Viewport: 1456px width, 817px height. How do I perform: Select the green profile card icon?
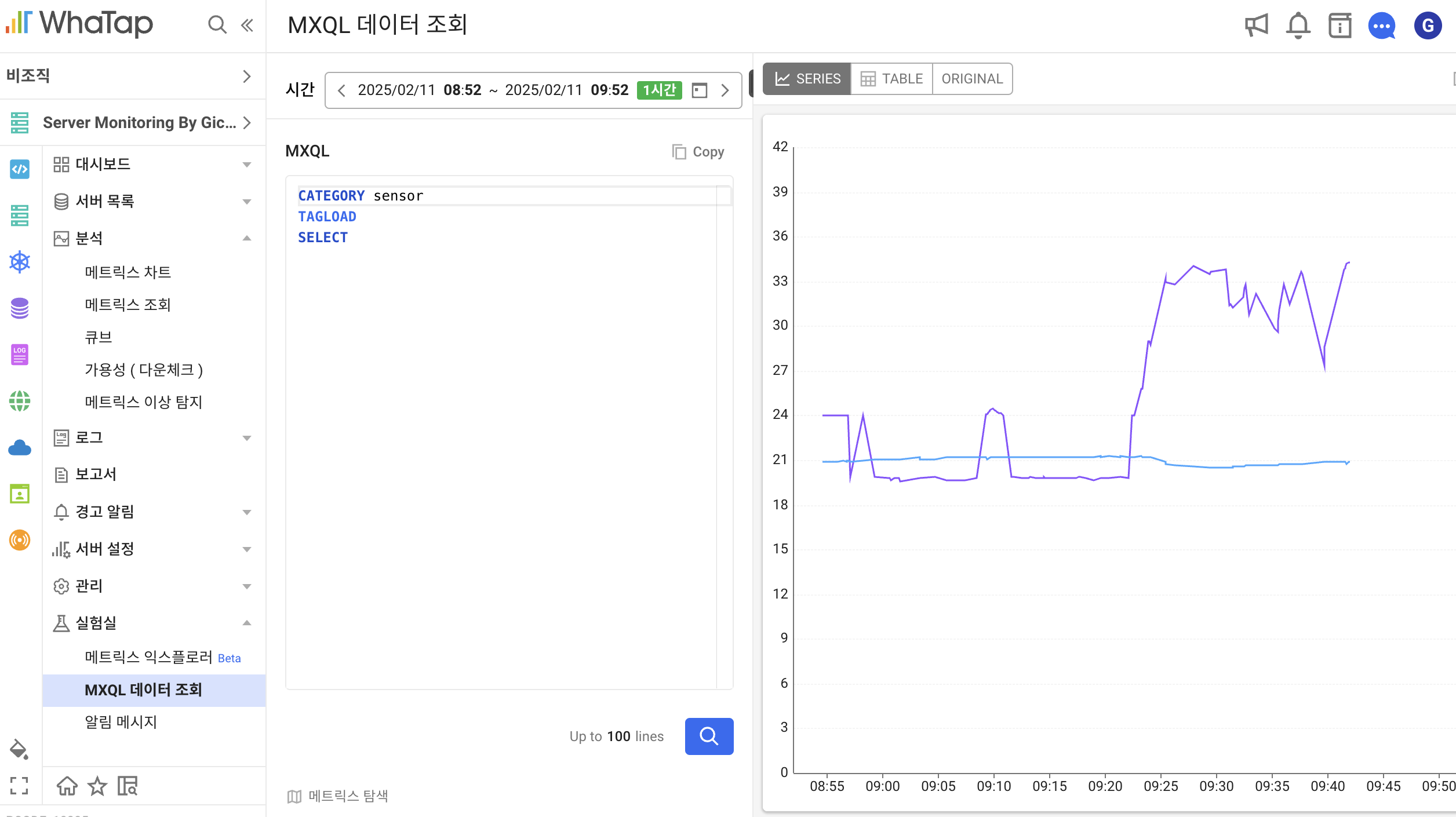[20, 494]
